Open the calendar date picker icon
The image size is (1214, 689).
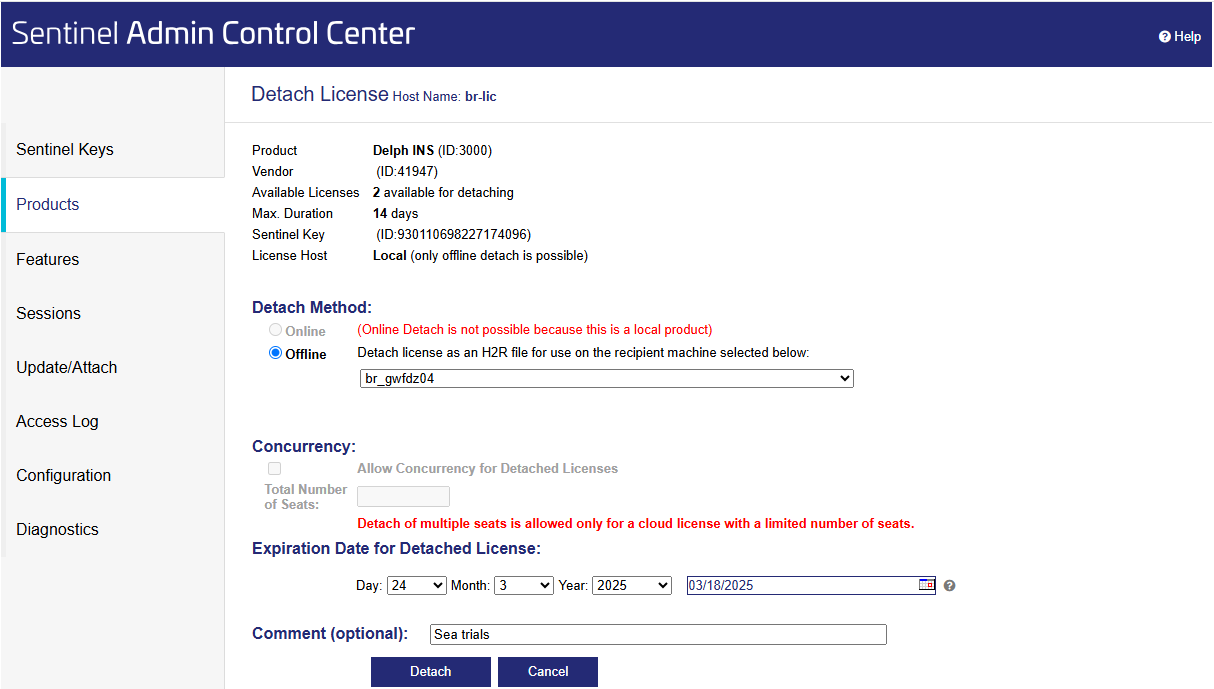pyautogui.click(x=926, y=585)
